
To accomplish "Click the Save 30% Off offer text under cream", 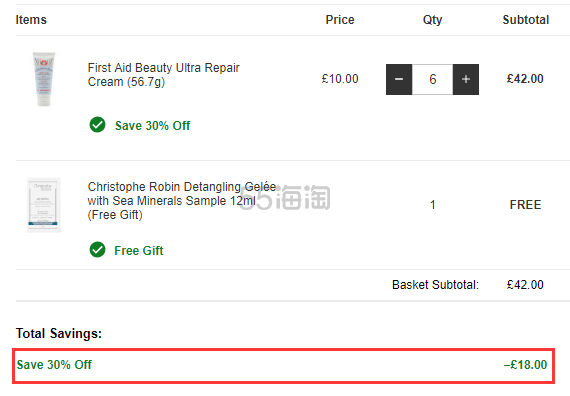I will (x=152, y=126).
